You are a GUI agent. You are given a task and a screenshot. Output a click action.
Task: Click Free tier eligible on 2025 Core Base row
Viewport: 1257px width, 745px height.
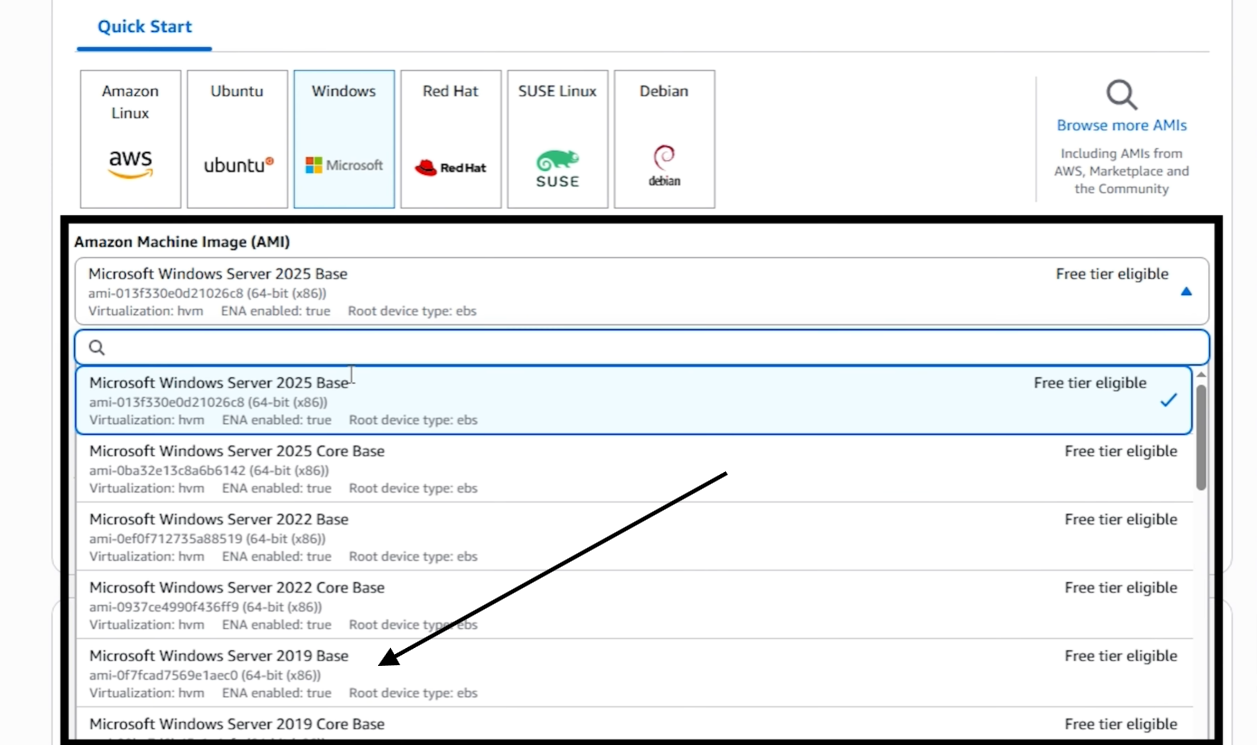coord(1121,451)
